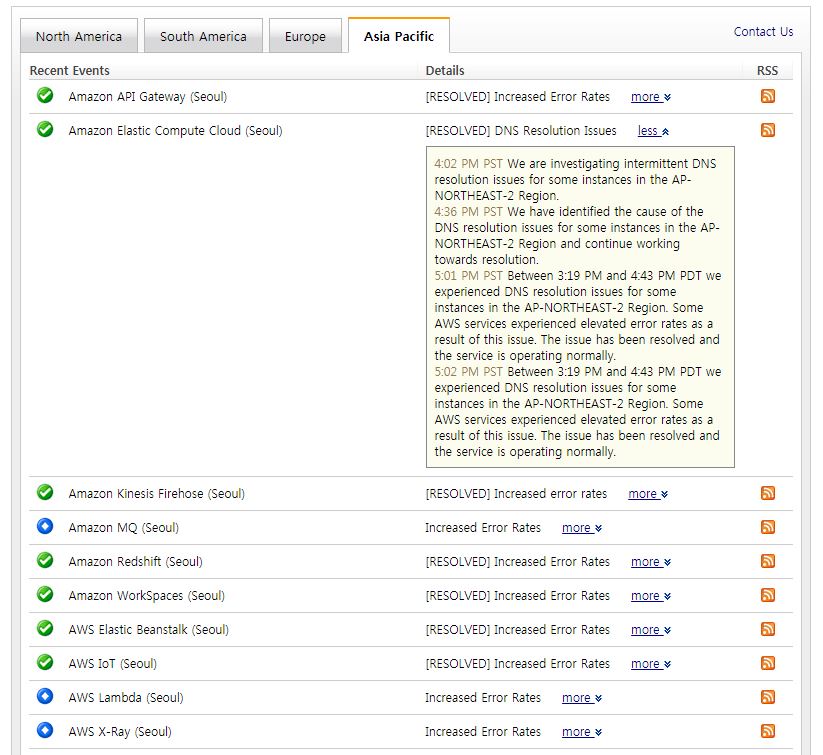This screenshot has width=823, height=755.
Task: Open the Amazon MQ RSS feed icon
Action: pyautogui.click(x=768, y=528)
